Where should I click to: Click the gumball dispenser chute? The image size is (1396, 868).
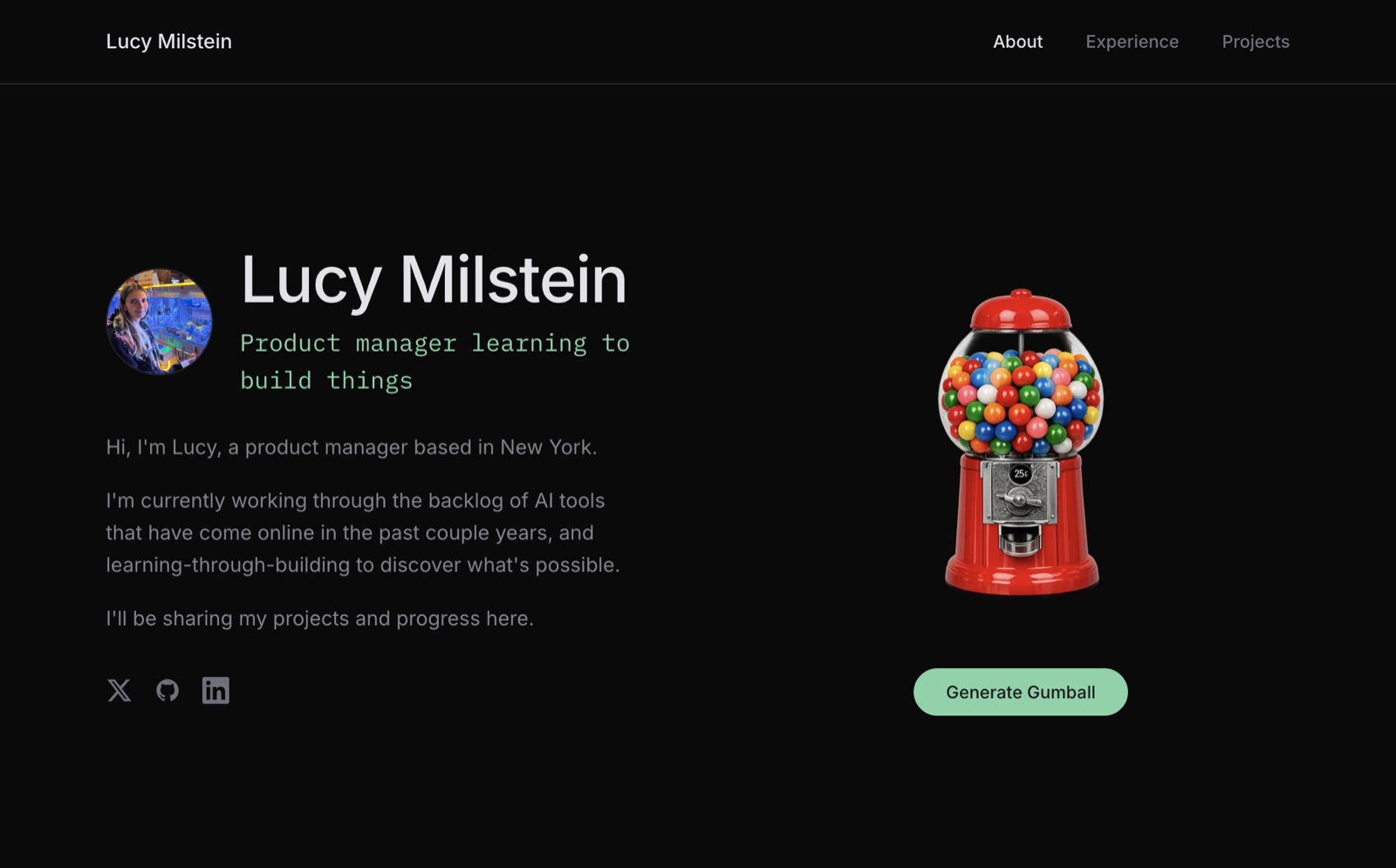1020,540
